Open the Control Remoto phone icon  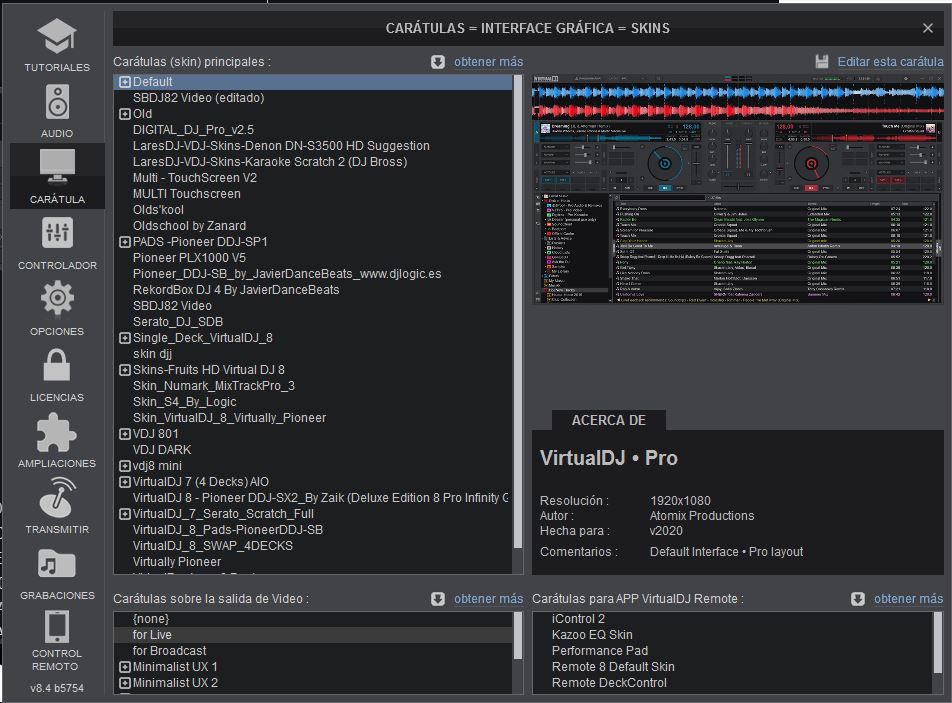click(57, 627)
